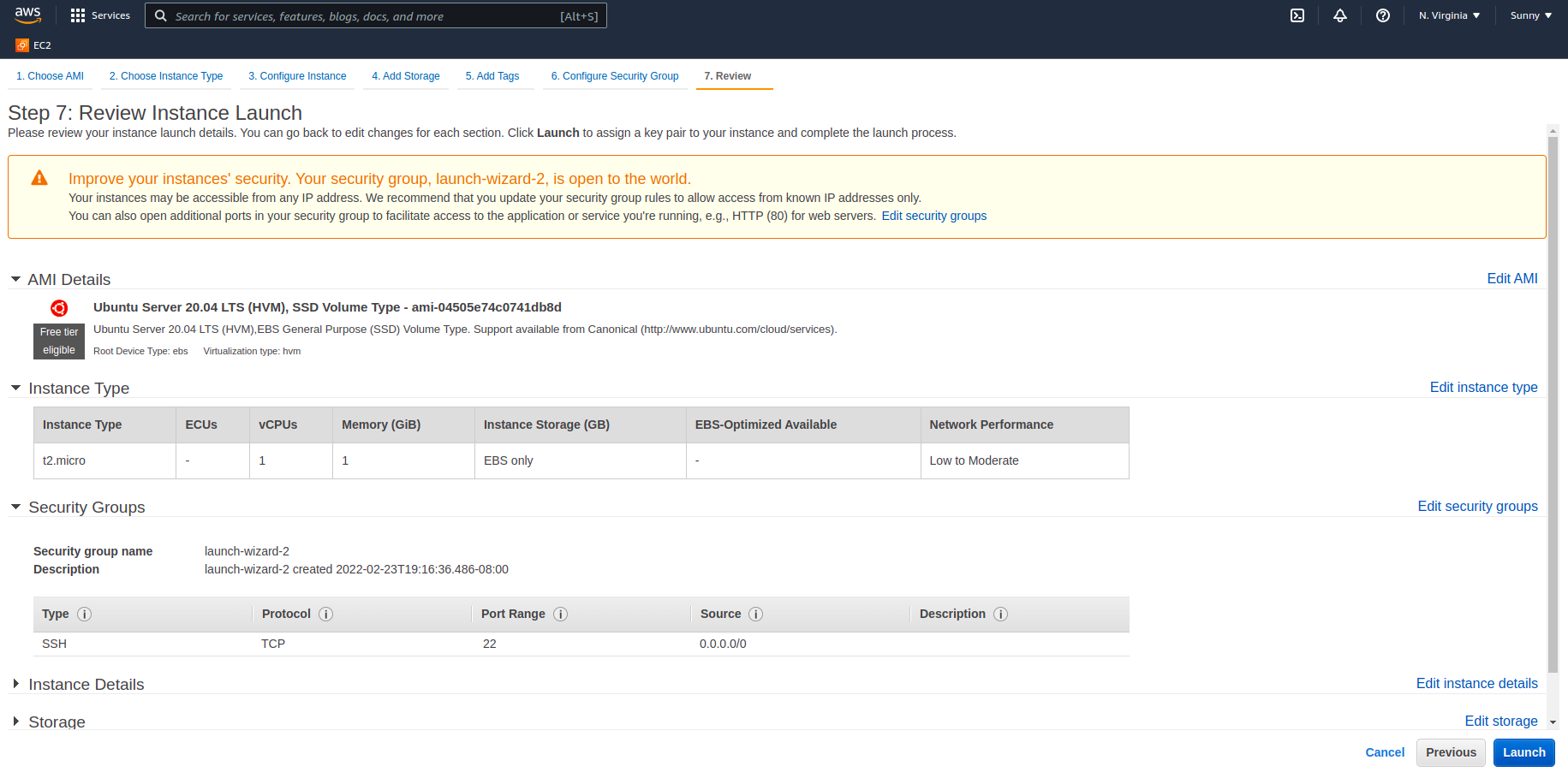
Task: Click the services search field
Action: pos(375,15)
